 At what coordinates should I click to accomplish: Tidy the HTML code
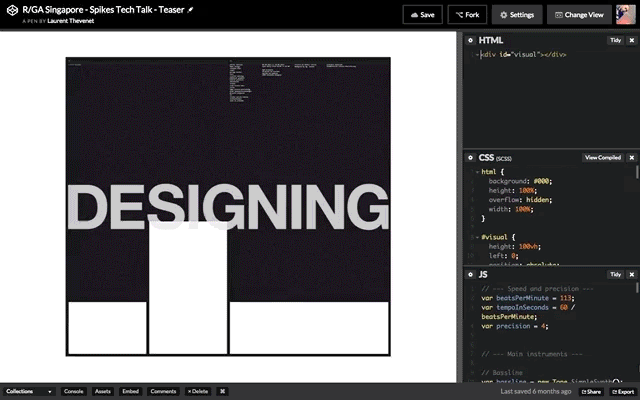[x=616, y=40]
